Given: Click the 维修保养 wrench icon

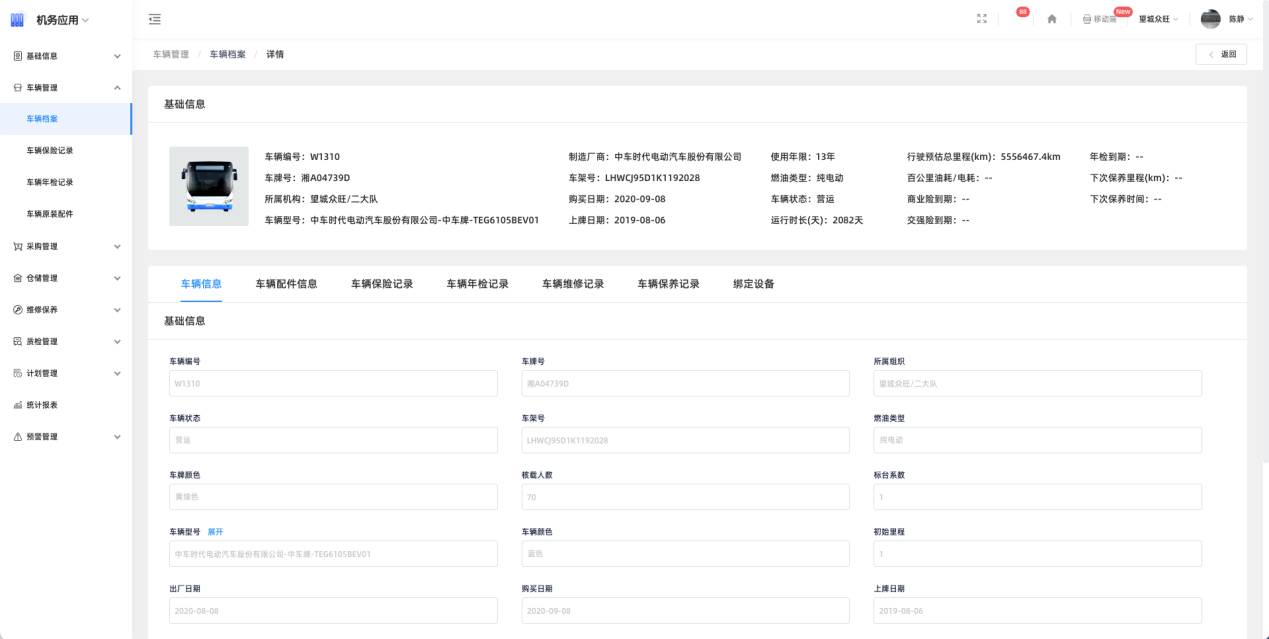Looking at the screenshot, I should [17, 310].
